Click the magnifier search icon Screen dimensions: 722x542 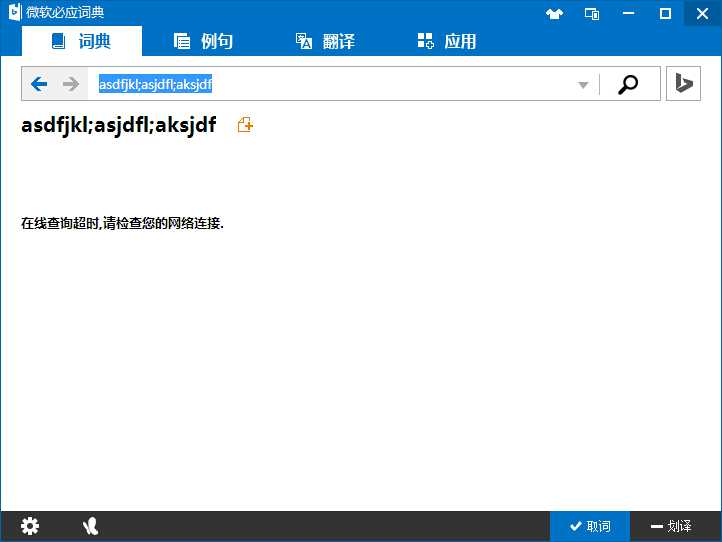[628, 84]
